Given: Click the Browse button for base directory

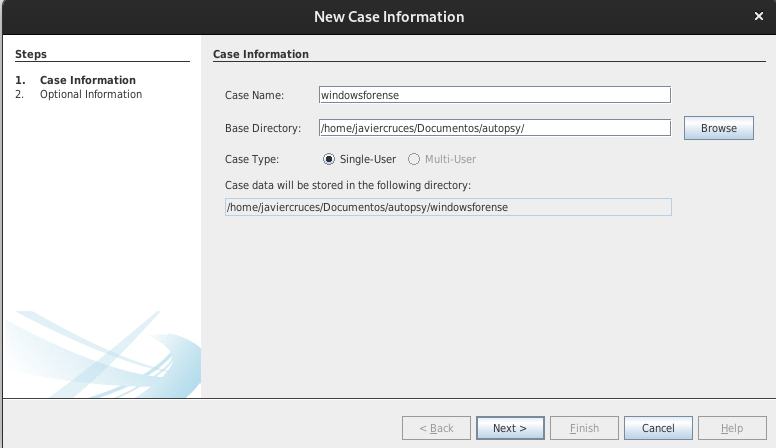Looking at the screenshot, I should [719, 128].
